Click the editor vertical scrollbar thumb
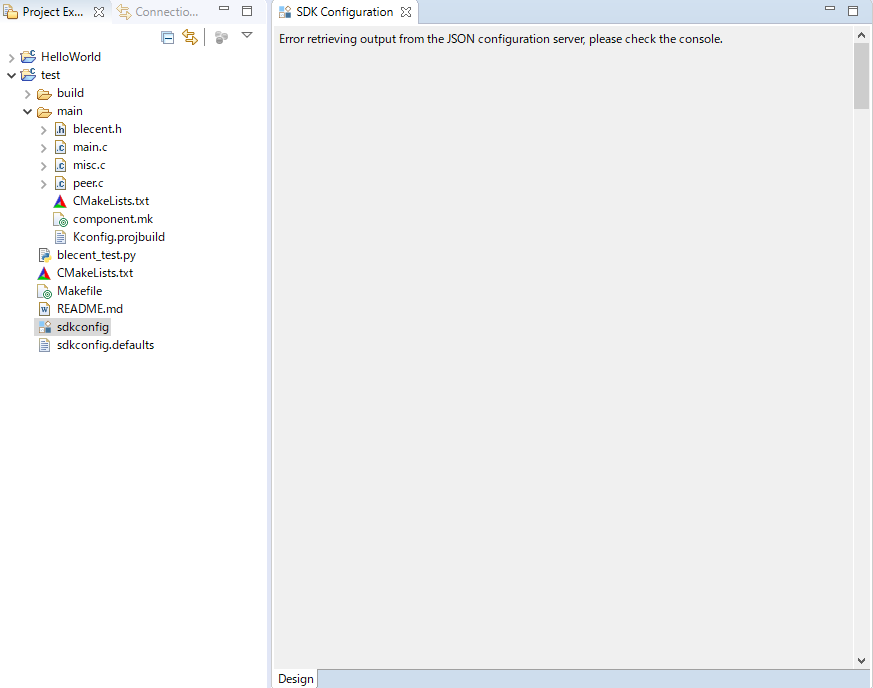Screen dimensions: 873x688 [x=861, y=76]
